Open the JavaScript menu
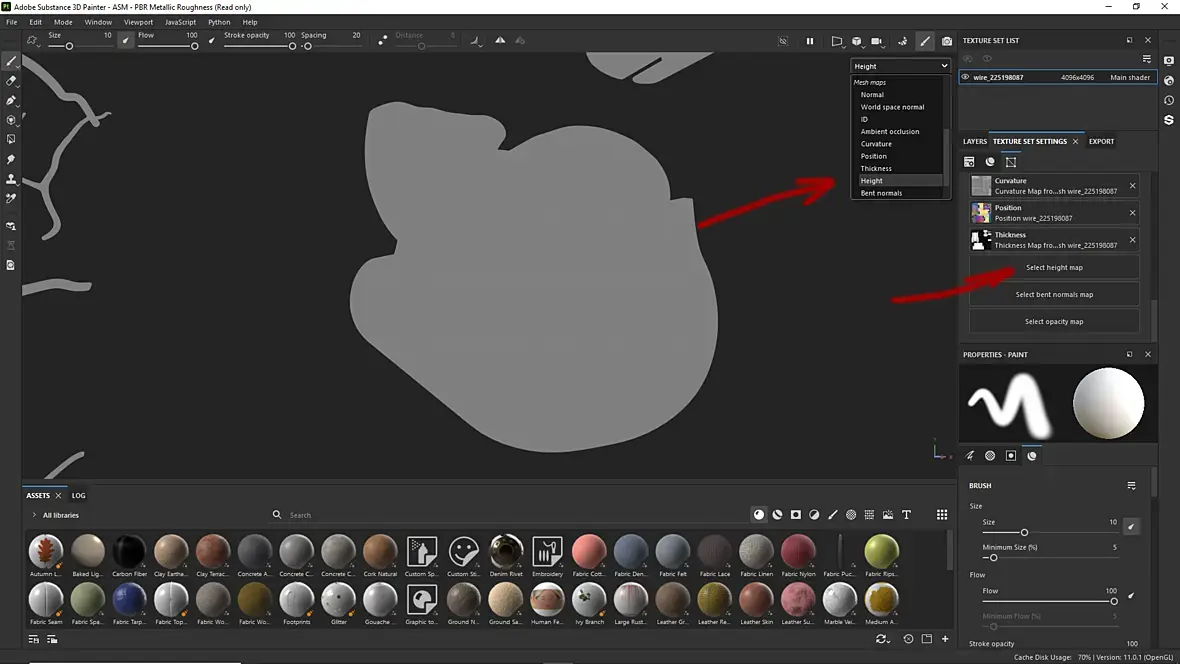1180x664 pixels. [181, 22]
